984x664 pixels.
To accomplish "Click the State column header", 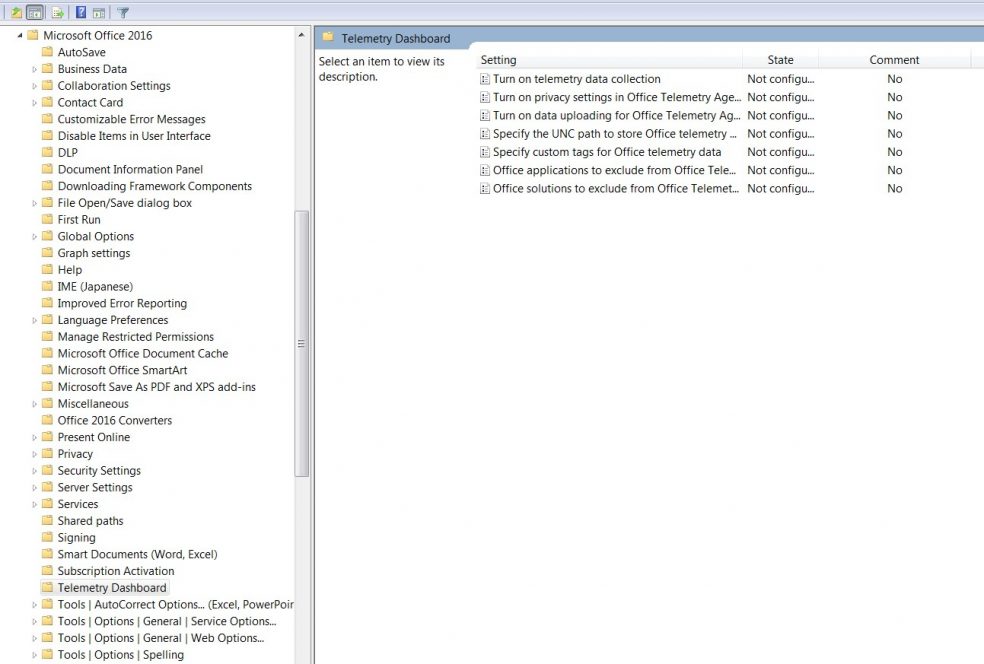I will (x=780, y=60).
